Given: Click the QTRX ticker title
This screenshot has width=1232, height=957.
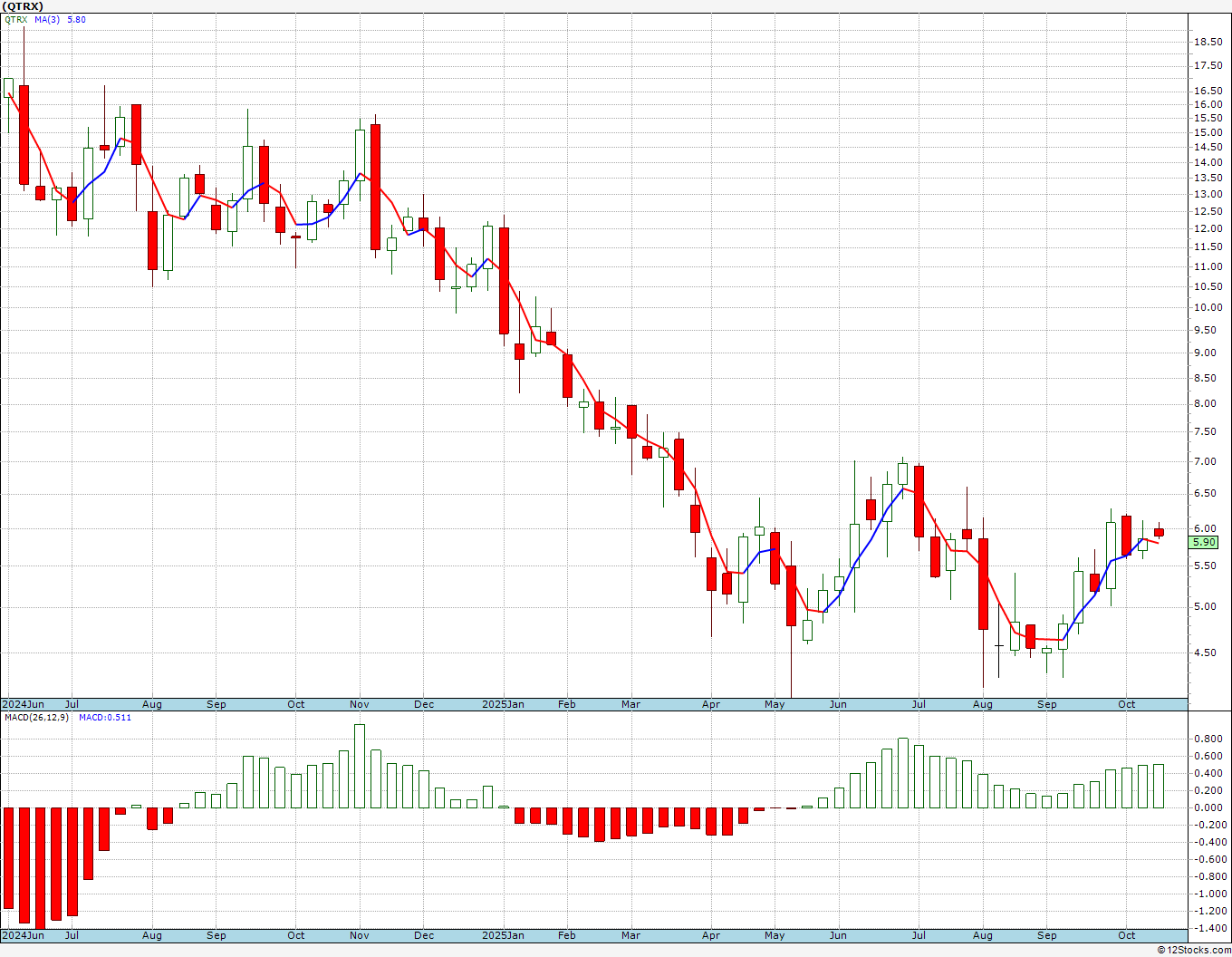Looking at the screenshot, I should (x=23, y=6).
